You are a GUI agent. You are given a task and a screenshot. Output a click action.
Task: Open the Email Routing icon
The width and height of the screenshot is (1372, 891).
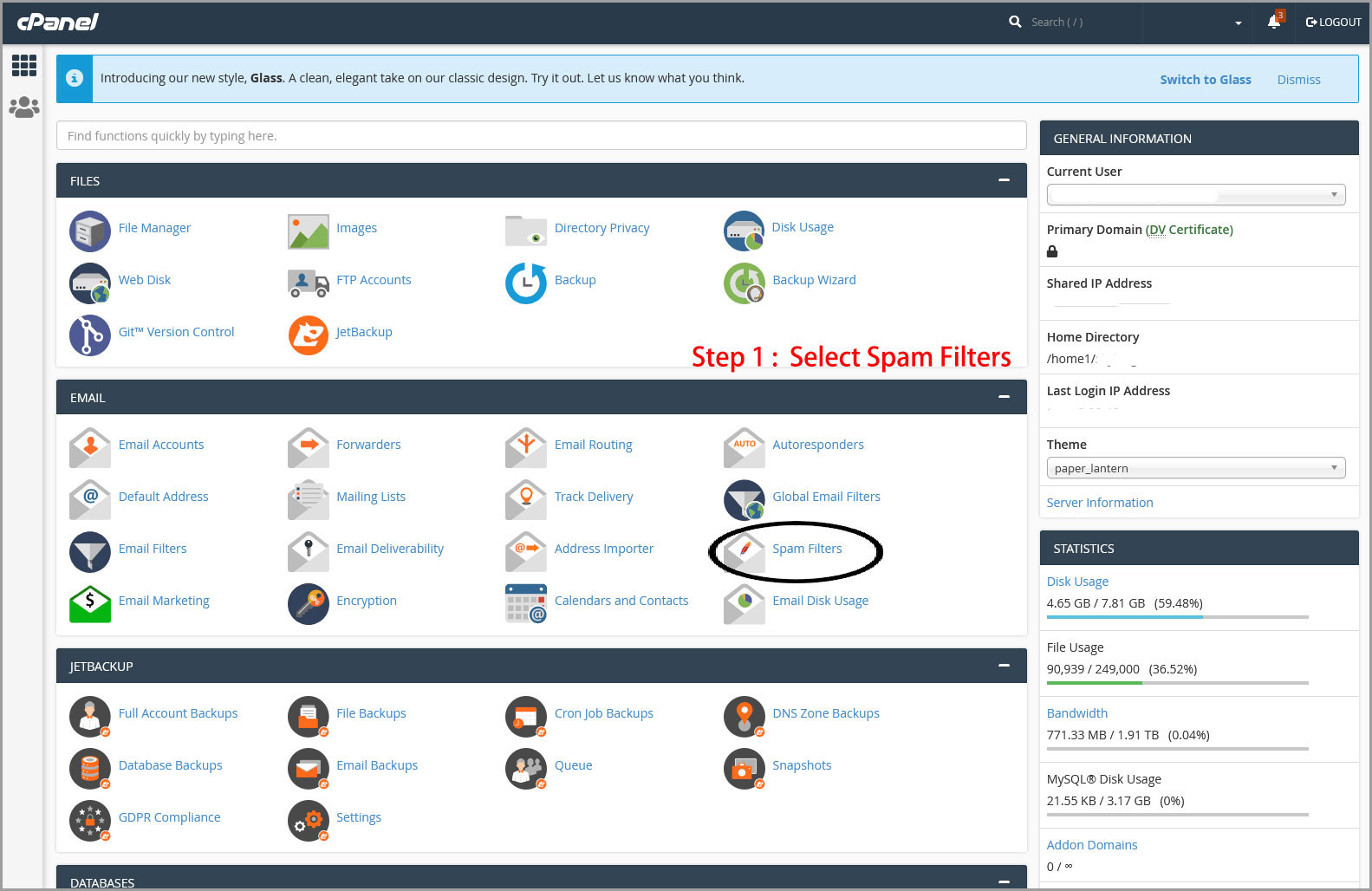(526, 448)
